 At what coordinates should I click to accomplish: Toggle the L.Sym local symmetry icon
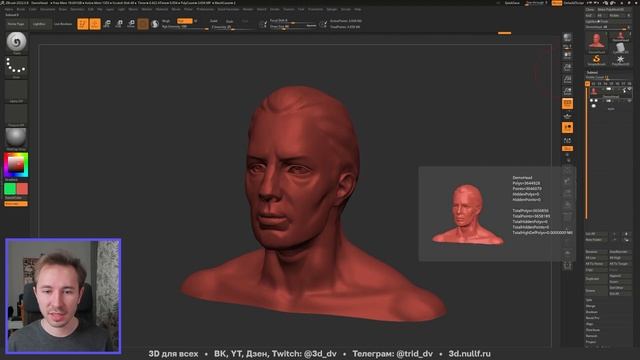567,140
